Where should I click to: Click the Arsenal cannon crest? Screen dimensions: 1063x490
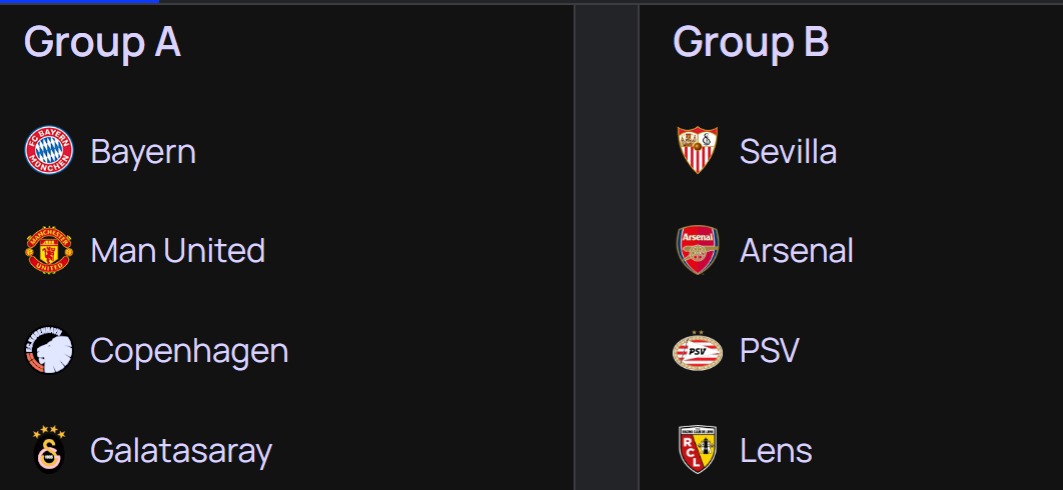(x=698, y=250)
